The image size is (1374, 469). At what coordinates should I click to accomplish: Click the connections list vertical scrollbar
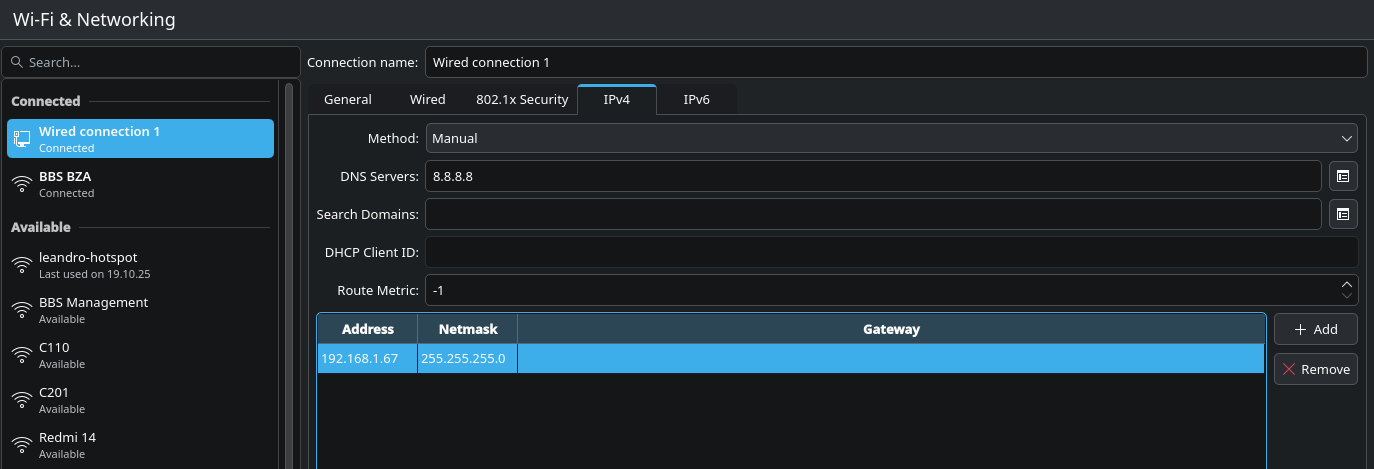tap(289, 270)
